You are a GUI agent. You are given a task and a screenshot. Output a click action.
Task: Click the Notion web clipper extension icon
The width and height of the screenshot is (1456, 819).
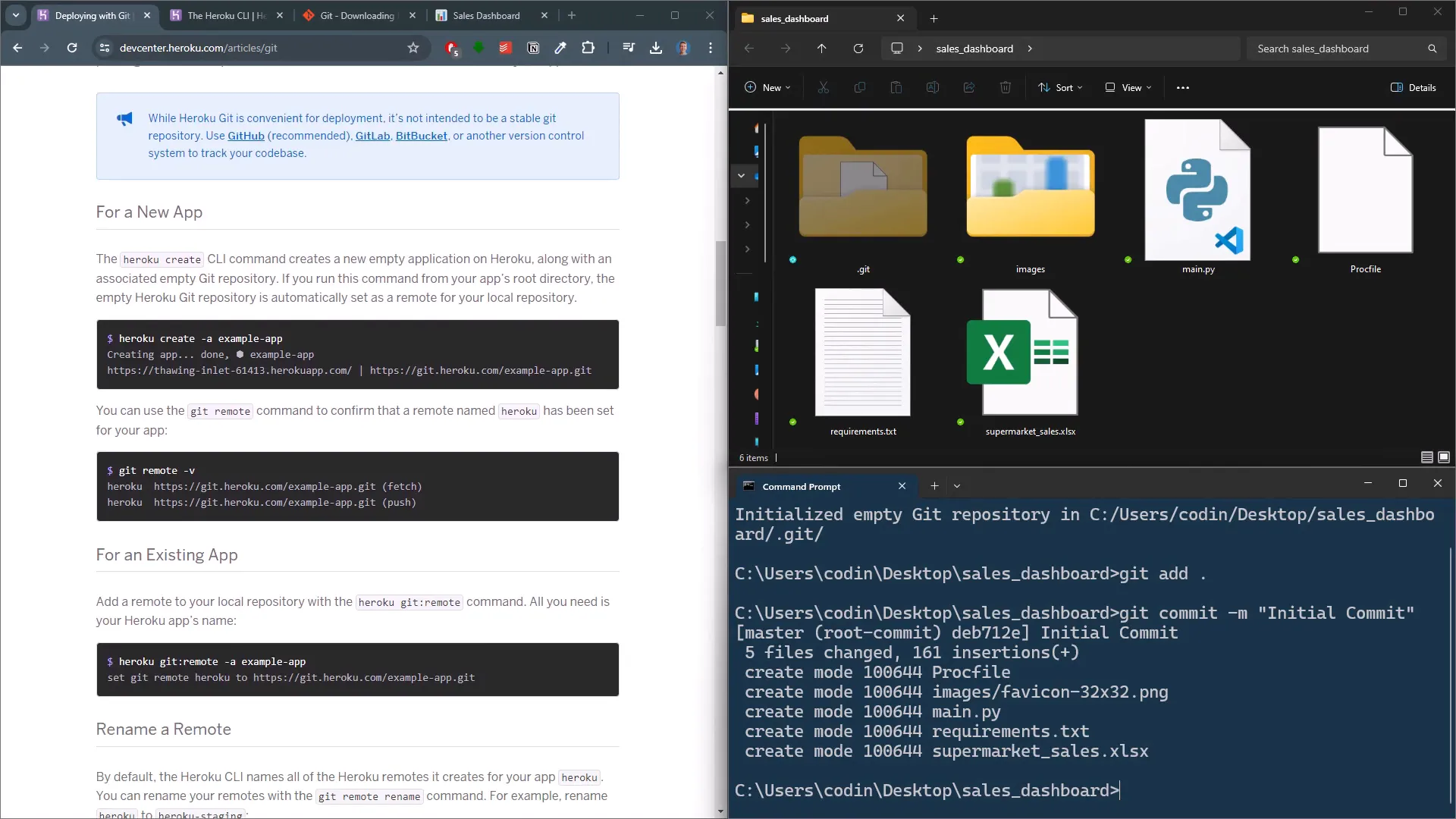533,48
